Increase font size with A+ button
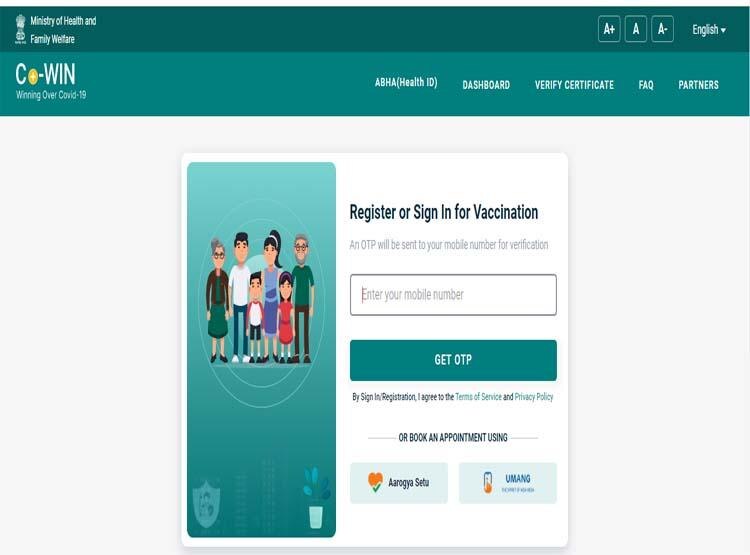Image resolution: width=750 pixels, height=555 pixels. coord(609,29)
